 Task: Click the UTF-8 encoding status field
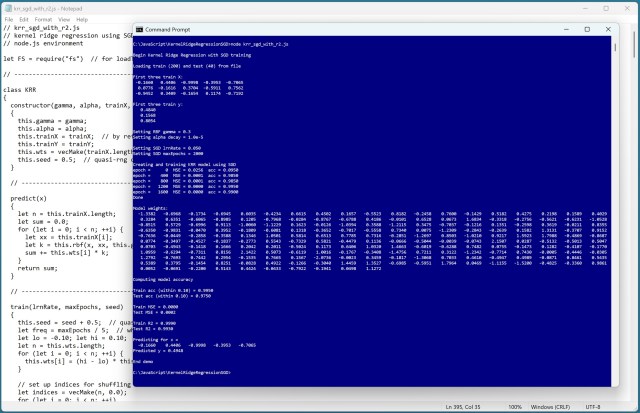point(594,407)
